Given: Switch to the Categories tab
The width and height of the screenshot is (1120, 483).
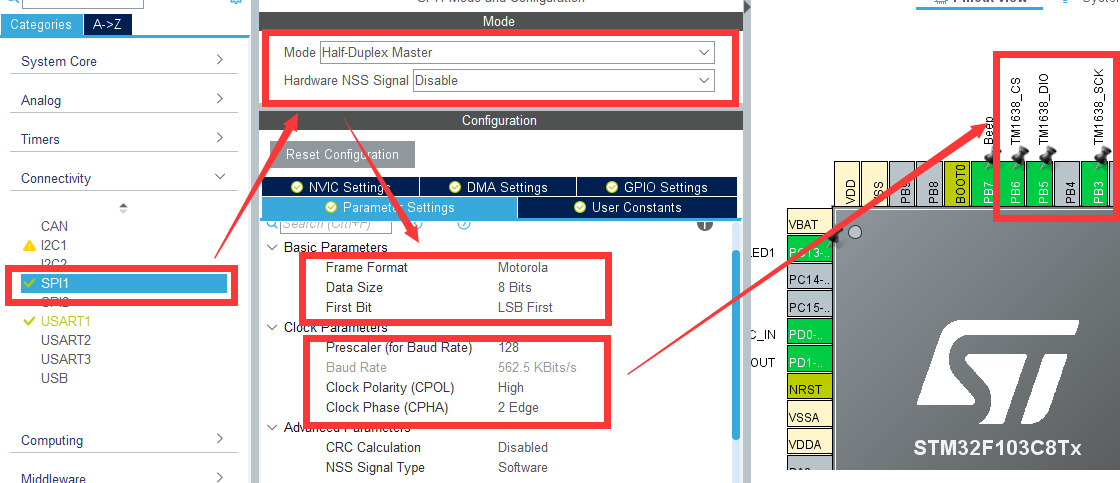Looking at the screenshot, I should click(41, 24).
